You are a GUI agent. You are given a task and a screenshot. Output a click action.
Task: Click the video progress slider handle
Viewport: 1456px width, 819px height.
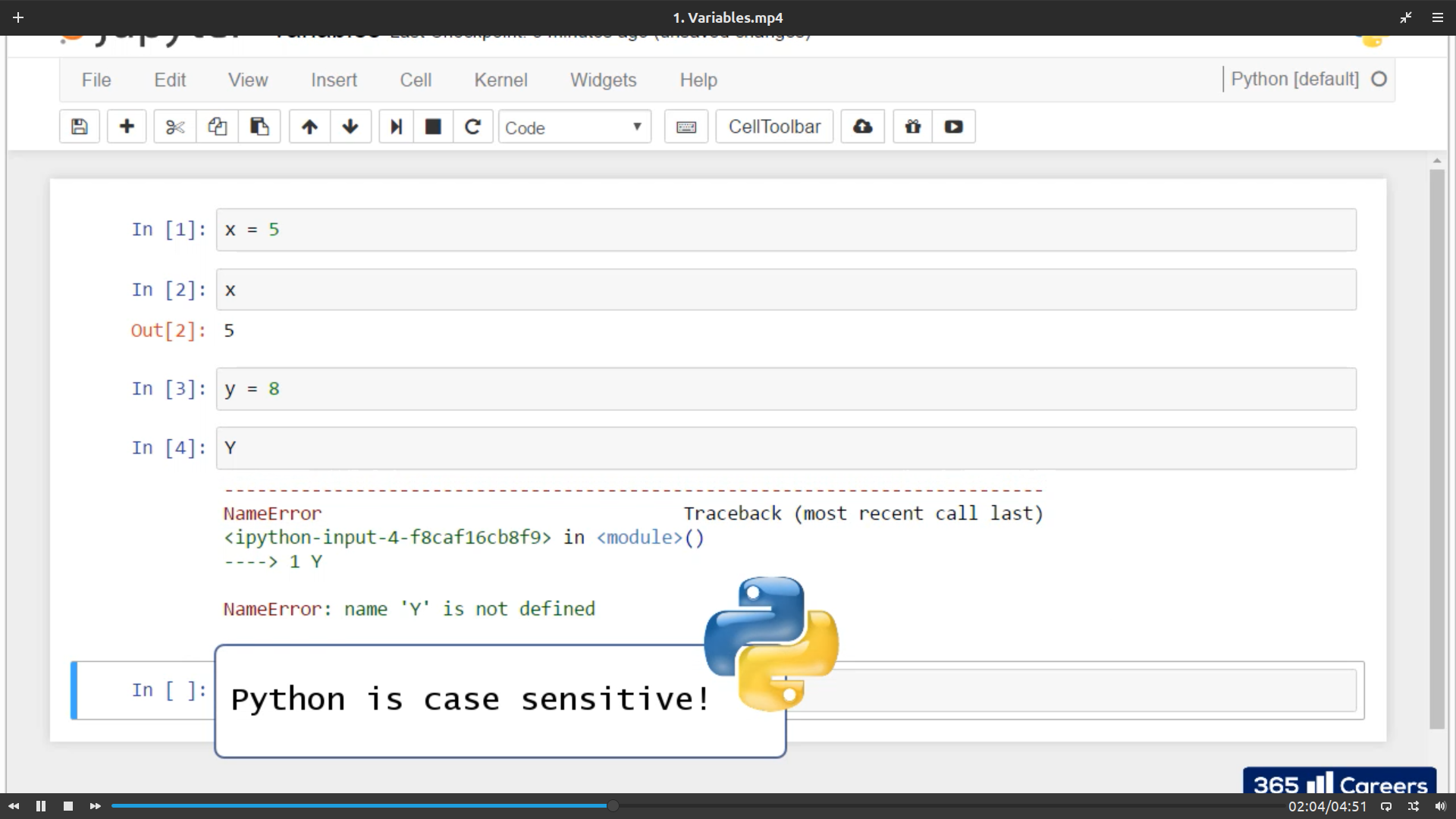tap(613, 806)
